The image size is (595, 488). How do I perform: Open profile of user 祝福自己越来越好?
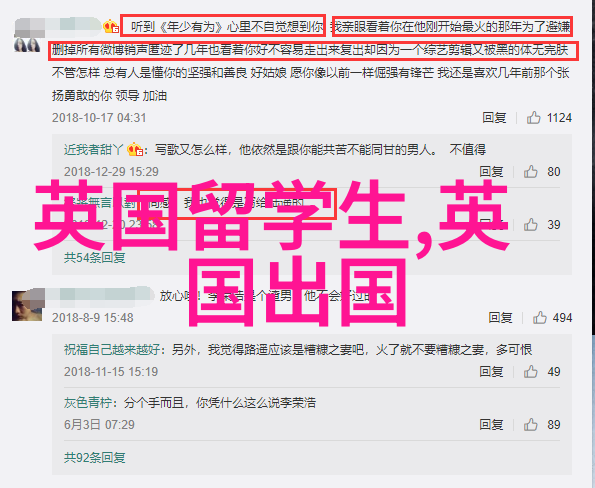tap(112, 349)
